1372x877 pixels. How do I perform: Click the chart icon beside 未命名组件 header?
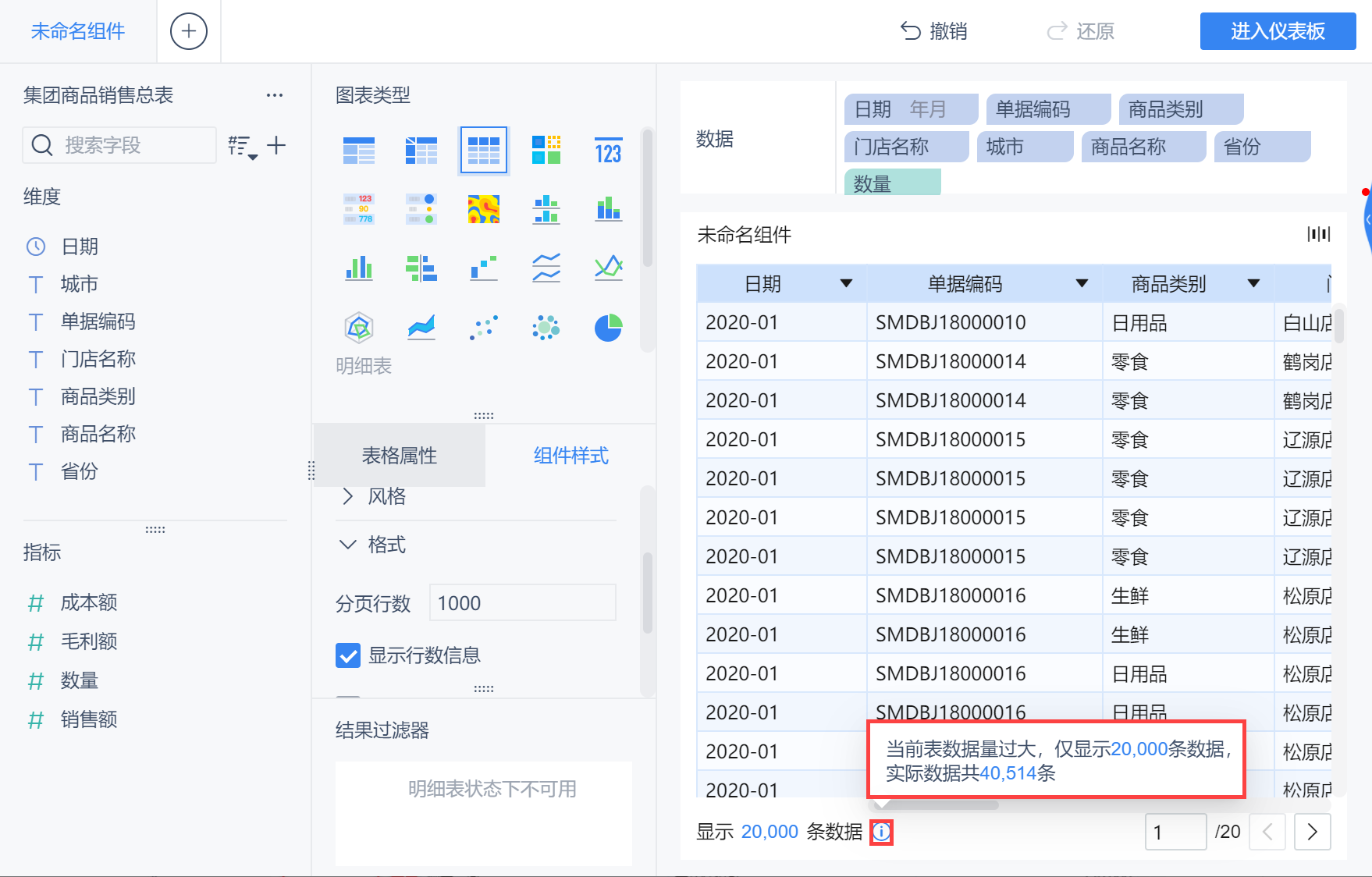click(1320, 234)
